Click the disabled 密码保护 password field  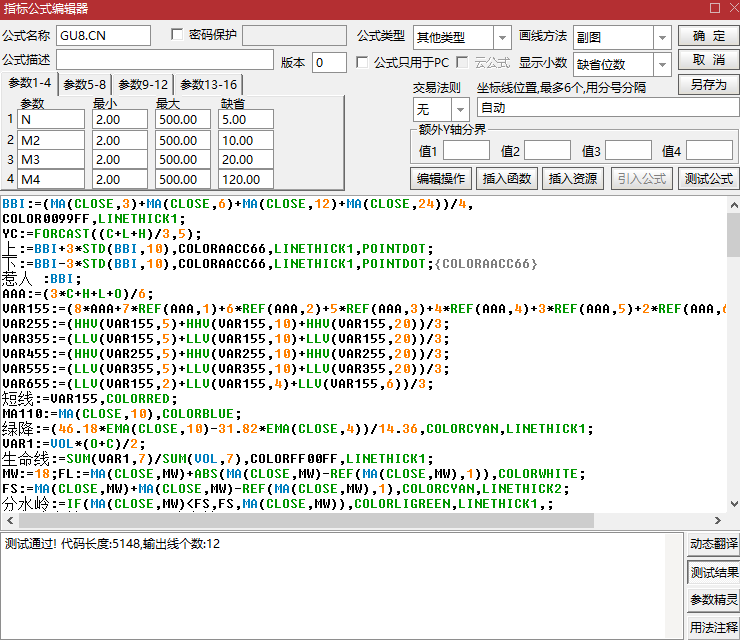tap(294, 35)
